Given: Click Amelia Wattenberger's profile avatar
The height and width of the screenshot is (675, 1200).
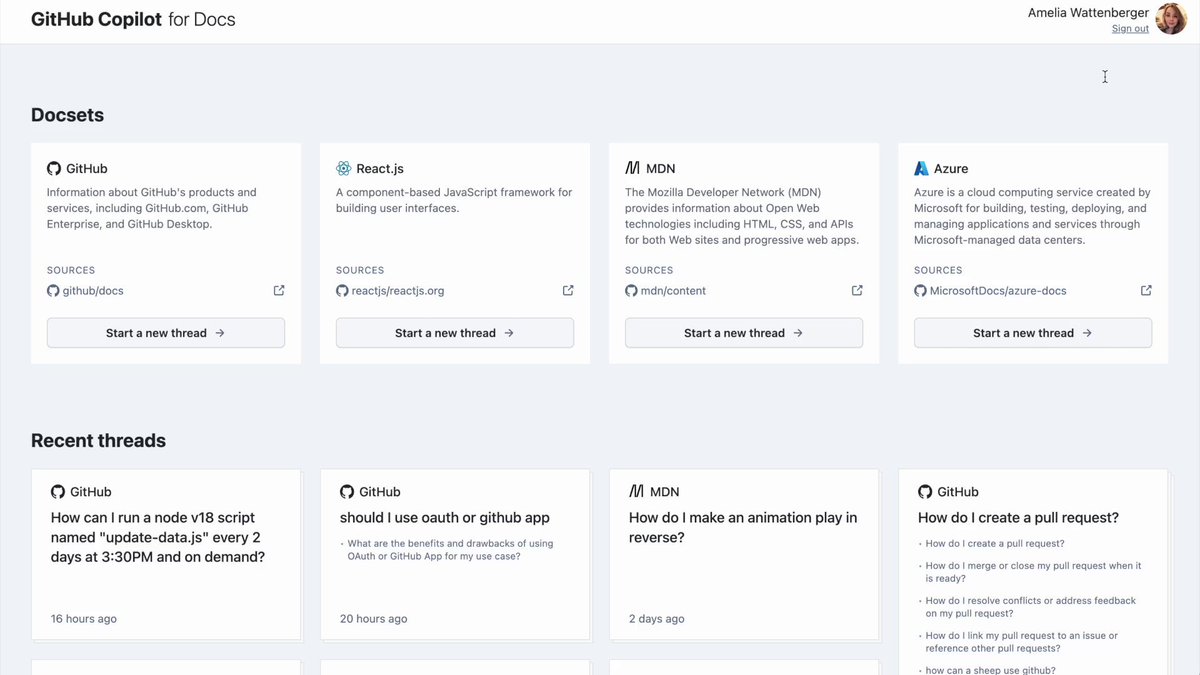Looking at the screenshot, I should (x=1171, y=19).
